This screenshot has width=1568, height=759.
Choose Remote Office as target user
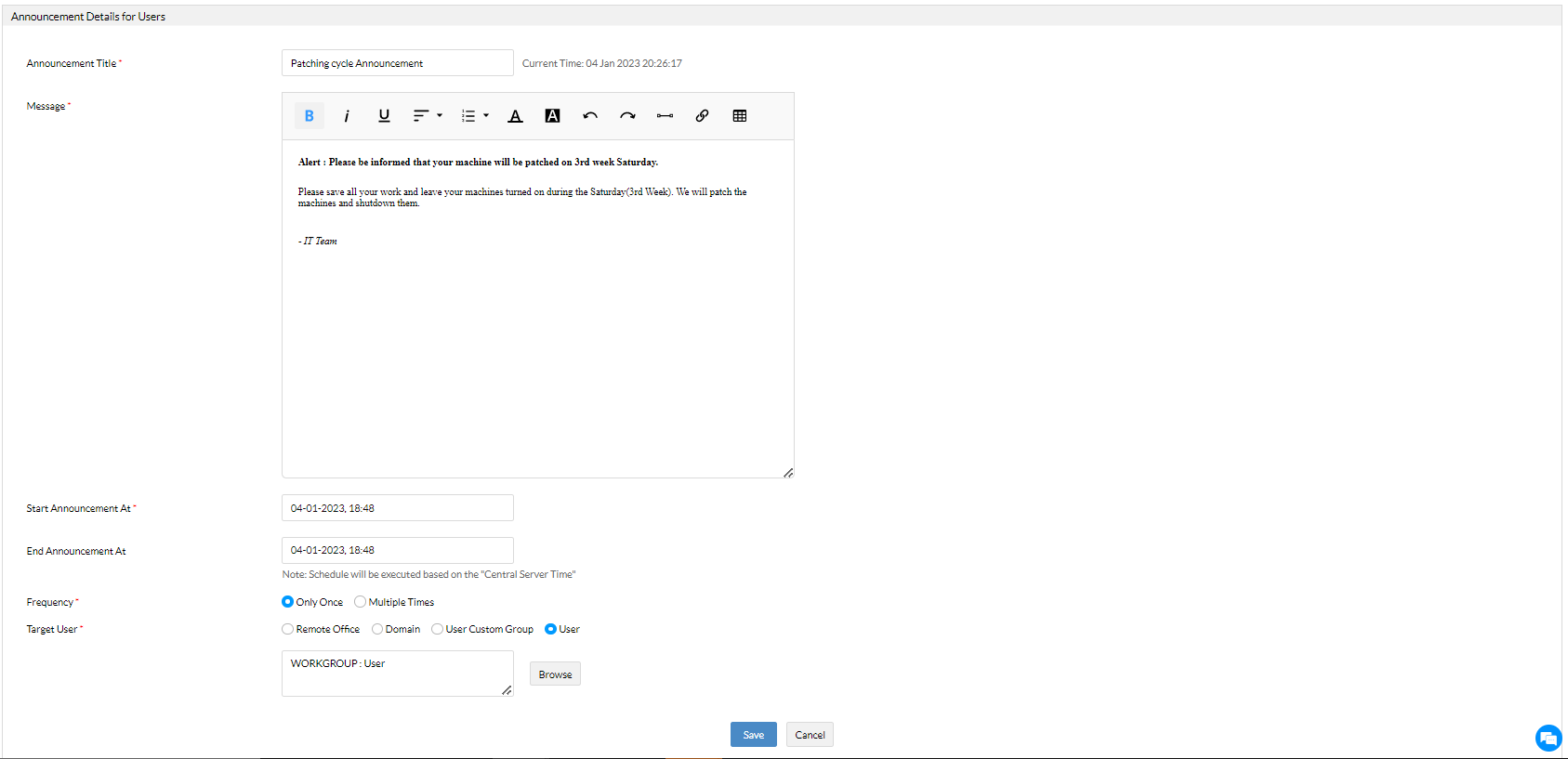coord(288,629)
